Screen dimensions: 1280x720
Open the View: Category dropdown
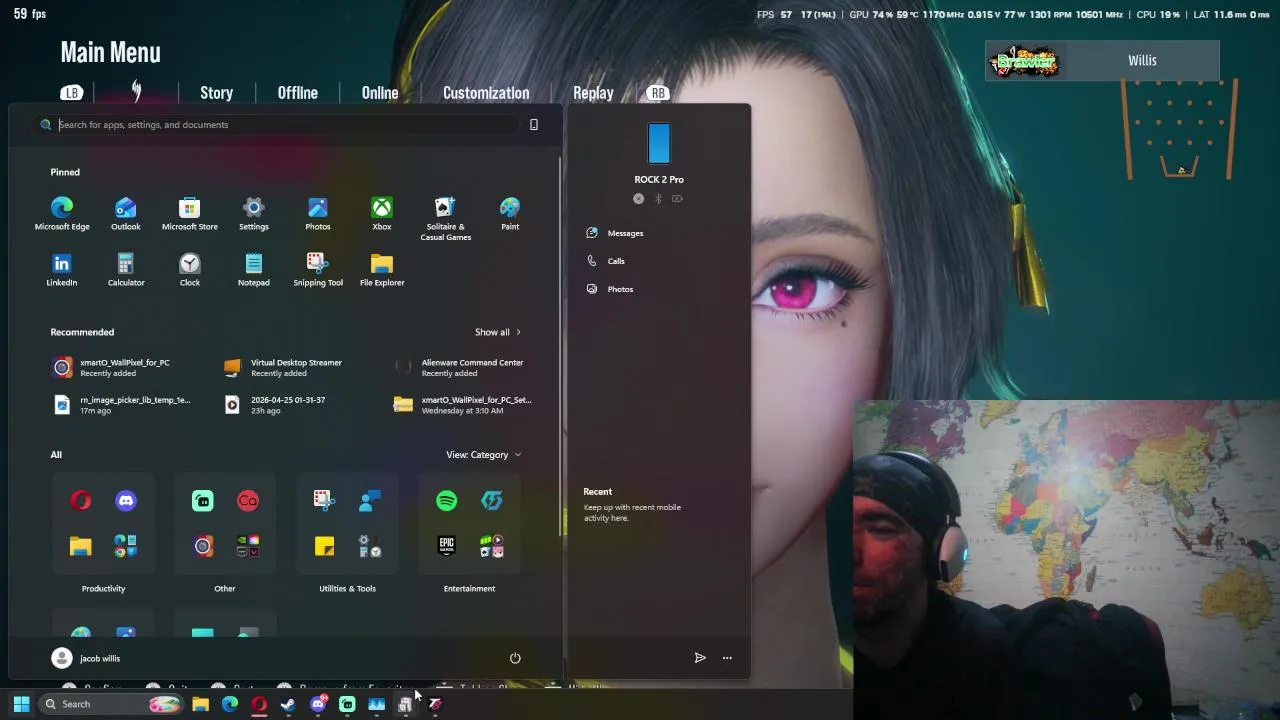(x=484, y=455)
